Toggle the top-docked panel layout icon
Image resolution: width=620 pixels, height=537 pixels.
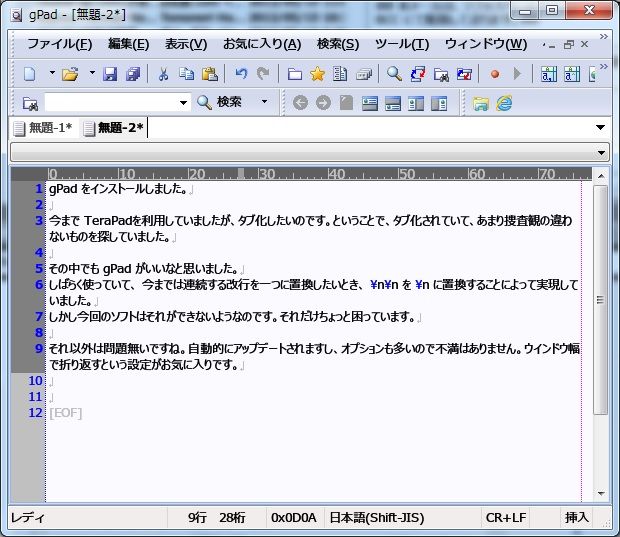370,104
